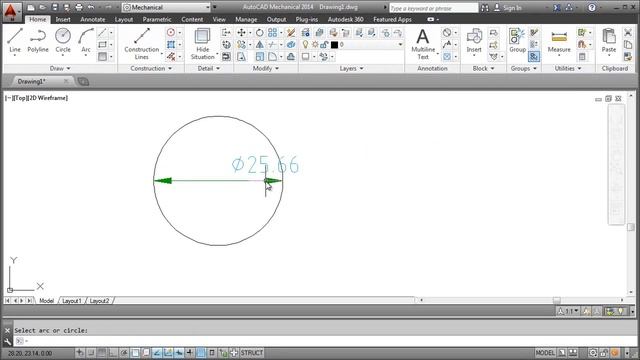
Task: Click the horizontal scrollbar thumb
Action: click(x=557, y=300)
